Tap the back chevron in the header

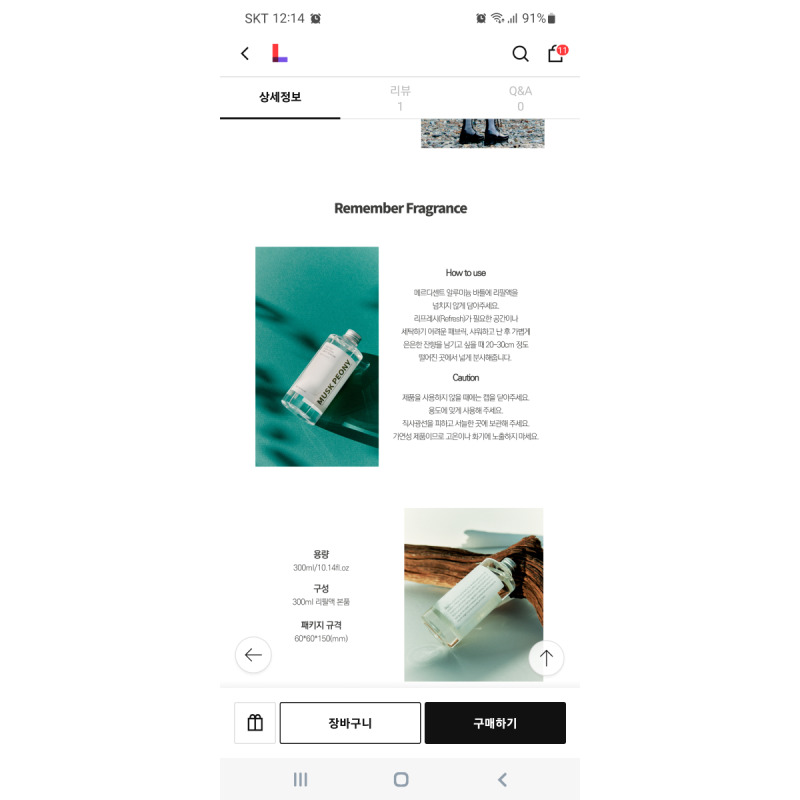click(245, 54)
